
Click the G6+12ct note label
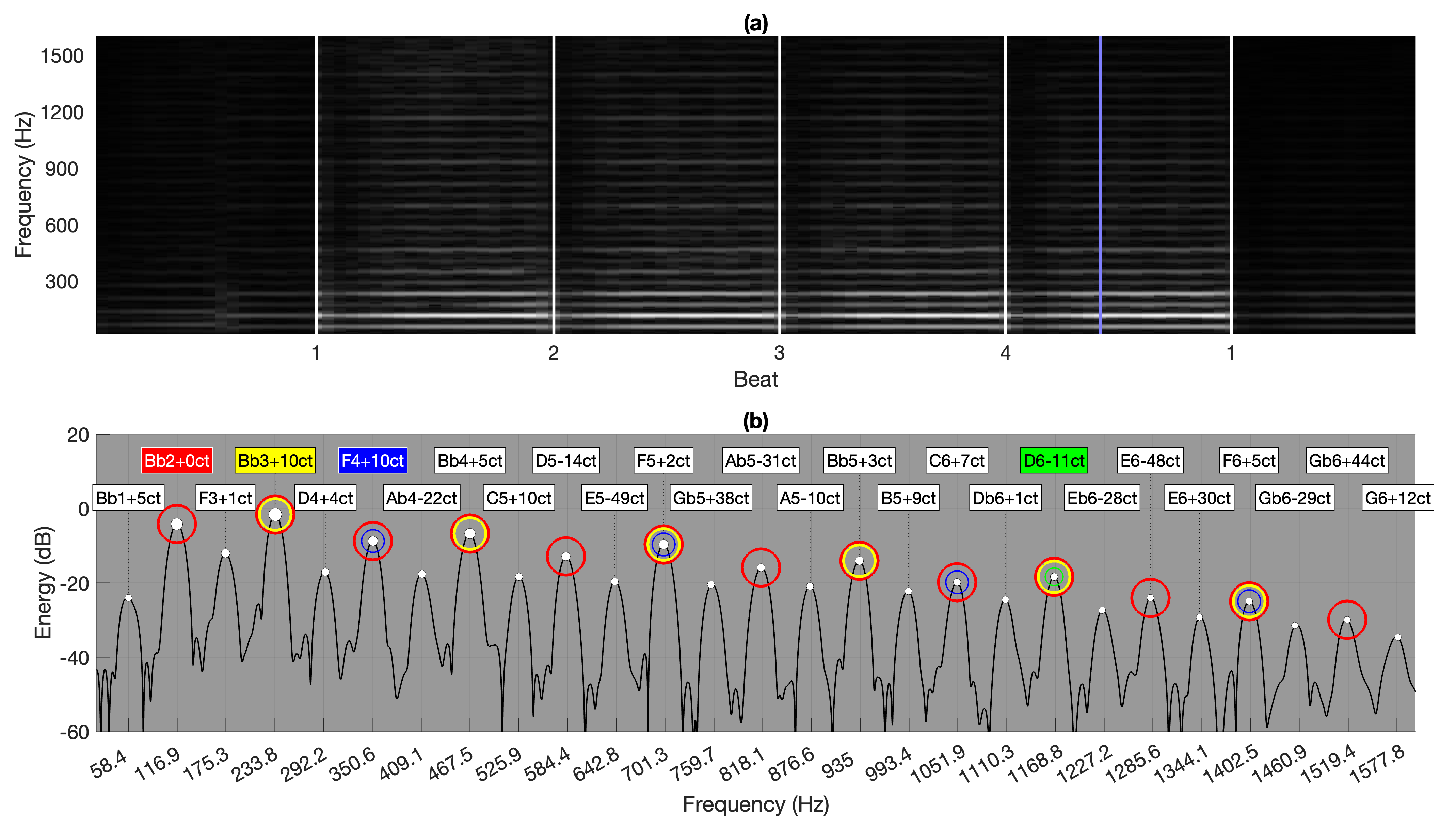click(1397, 498)
